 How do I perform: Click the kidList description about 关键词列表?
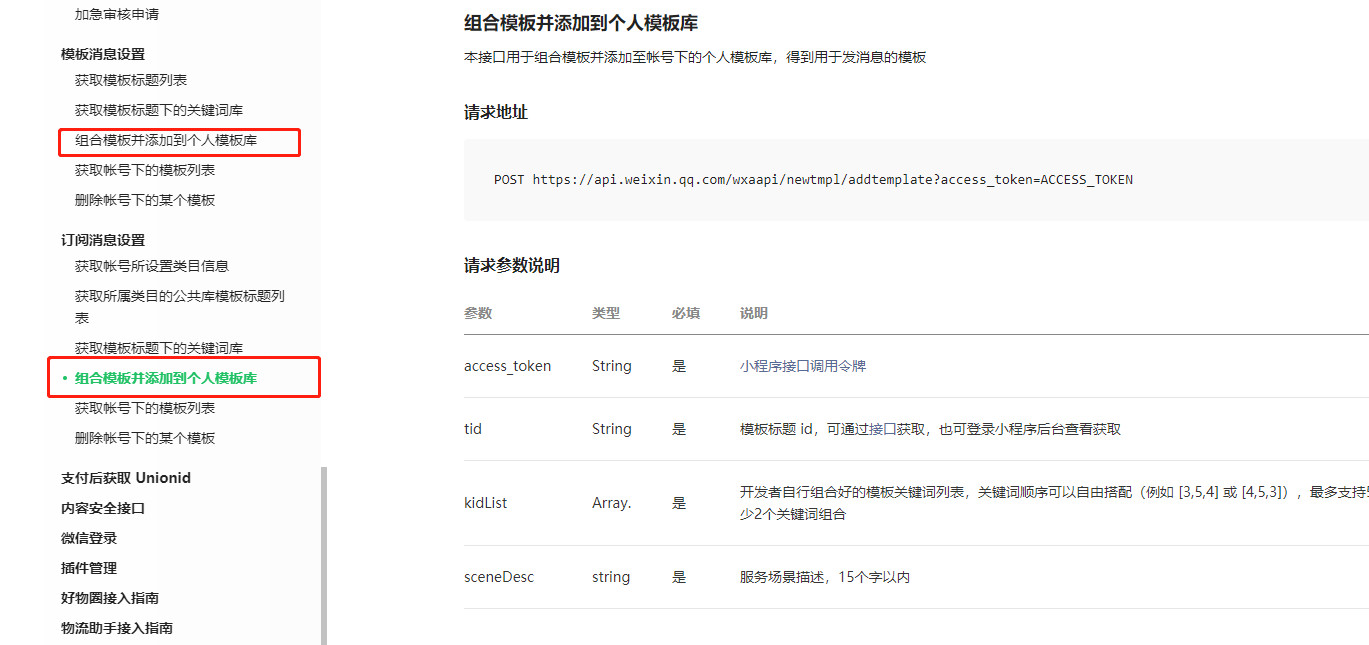click(x=1054, y=503)
